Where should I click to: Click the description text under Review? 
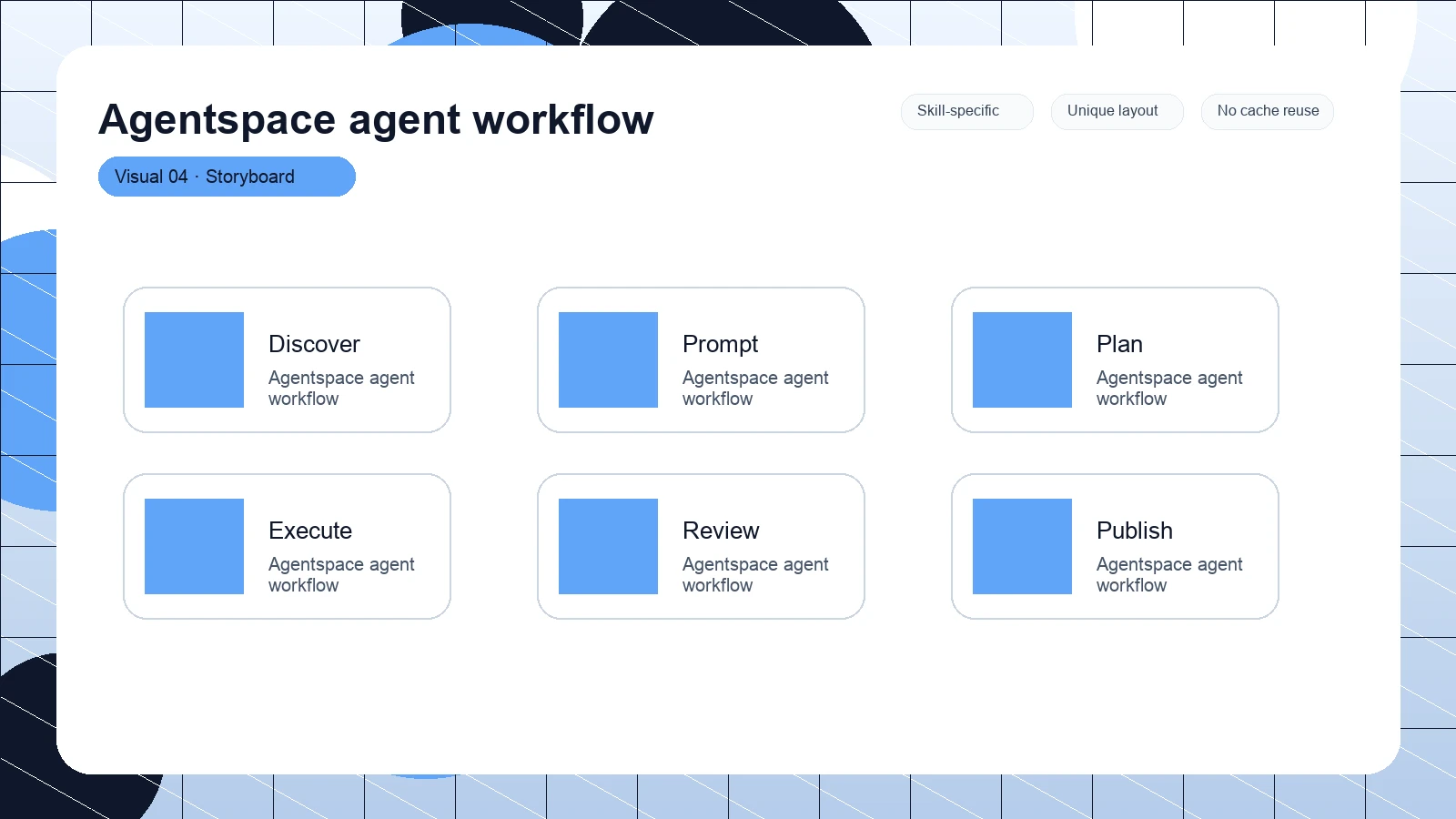[755, 574]
